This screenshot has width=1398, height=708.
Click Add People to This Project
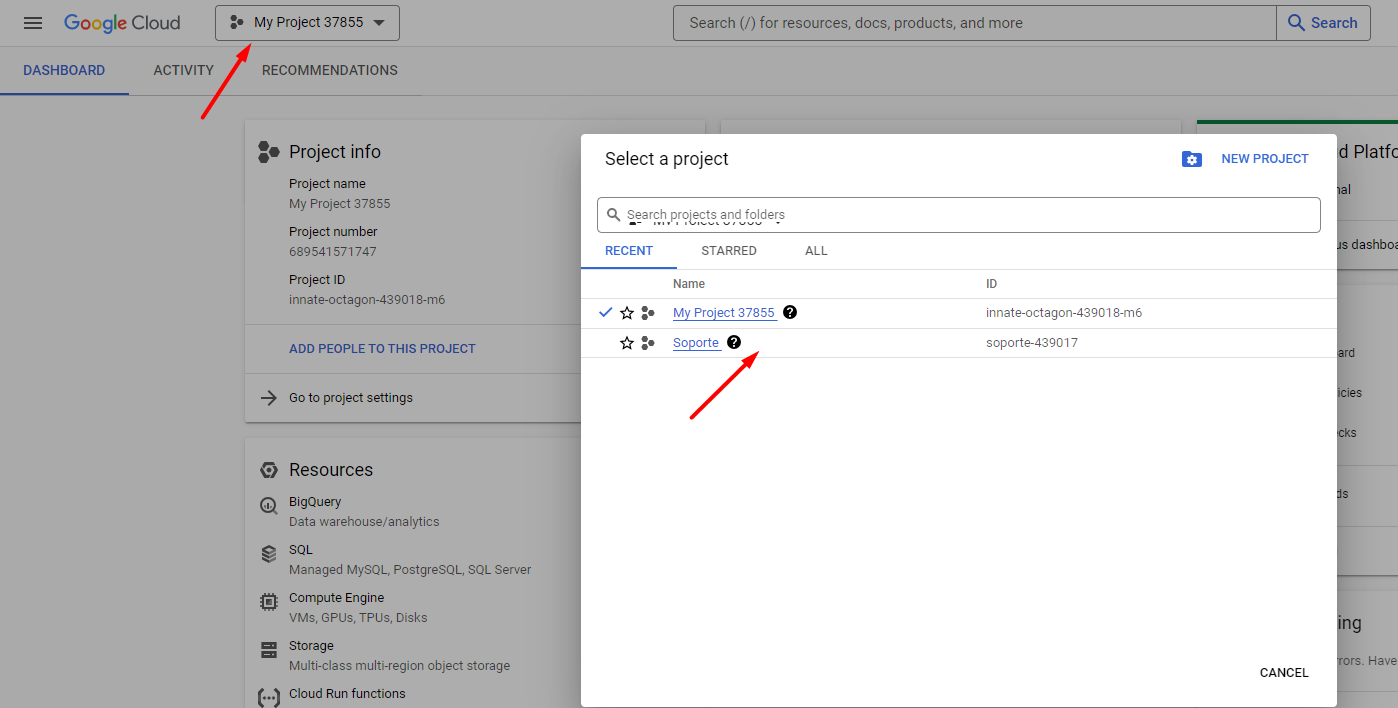[382, 349]
